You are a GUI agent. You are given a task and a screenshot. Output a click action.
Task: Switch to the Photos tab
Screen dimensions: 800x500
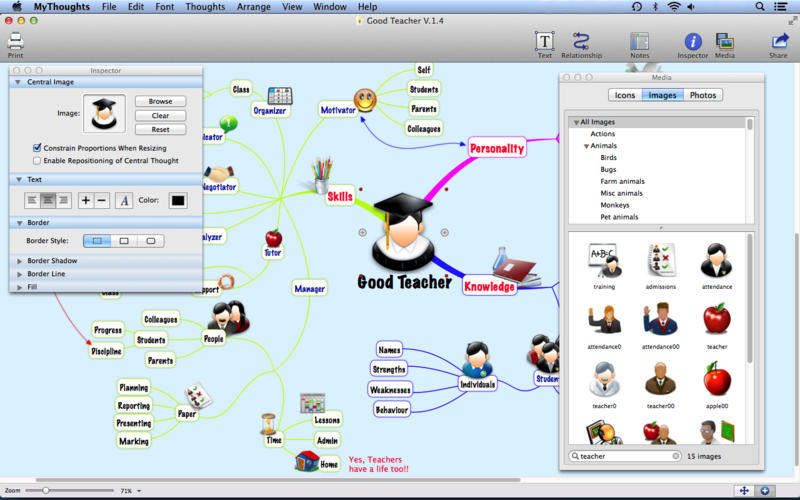pyautogui.click(x=703, y=95)
